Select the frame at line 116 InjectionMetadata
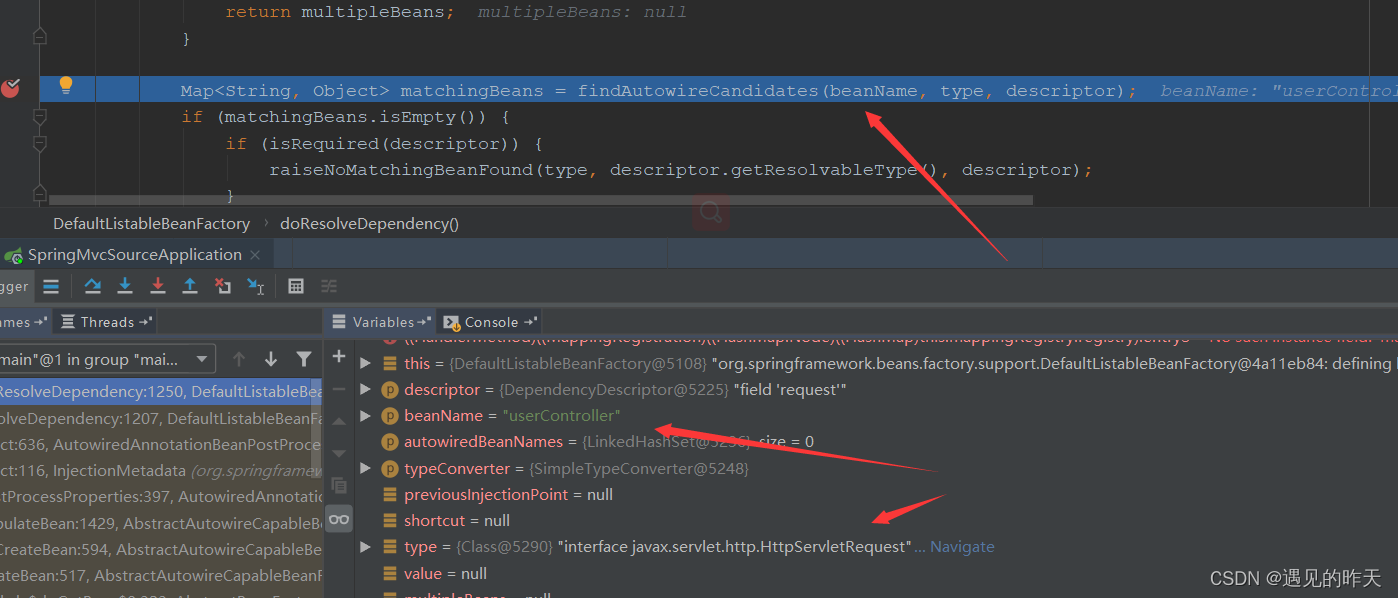 coord(161,470)
